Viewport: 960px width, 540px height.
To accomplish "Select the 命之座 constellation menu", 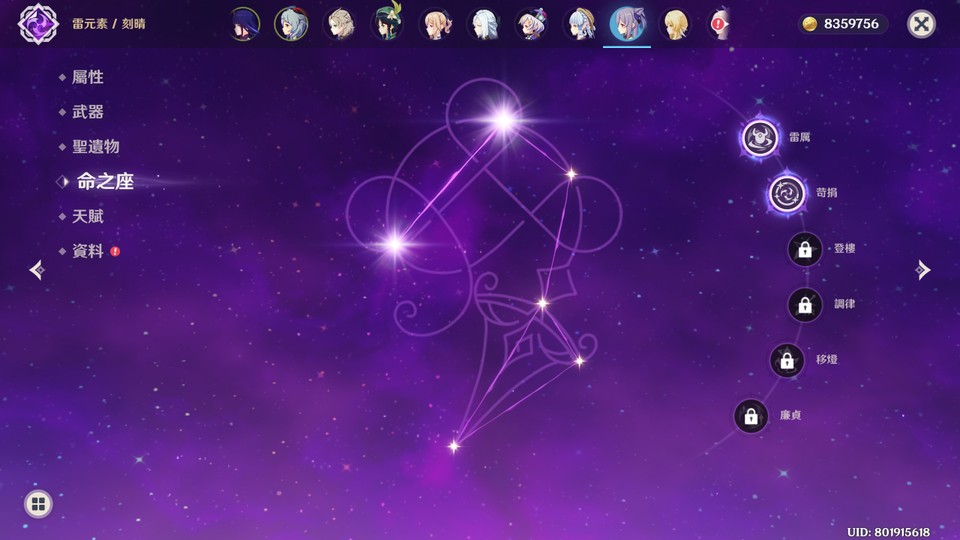I will 105,181.
